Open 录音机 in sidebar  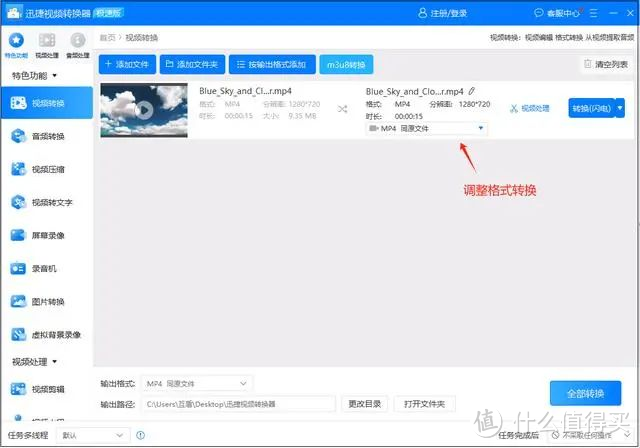47,268
